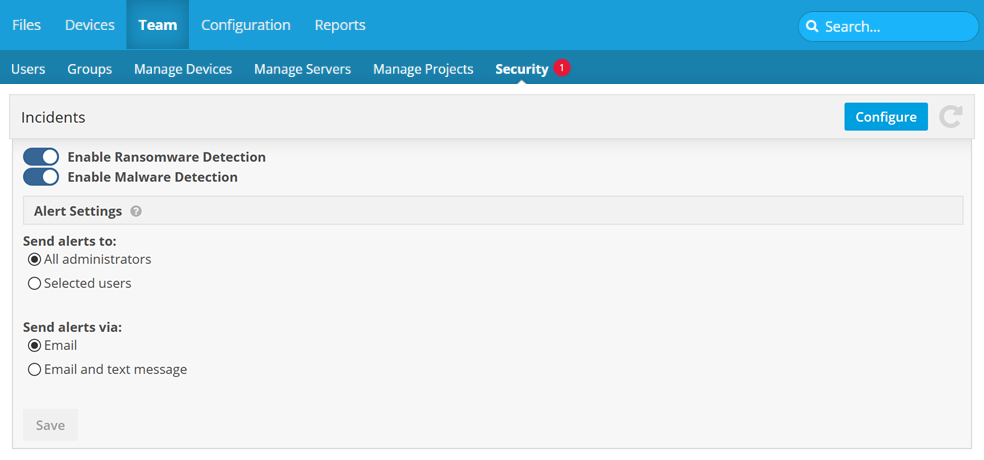Choose Email and text message option
The height and width of the screenshot is (460, 984).
(x=35, y=370)
